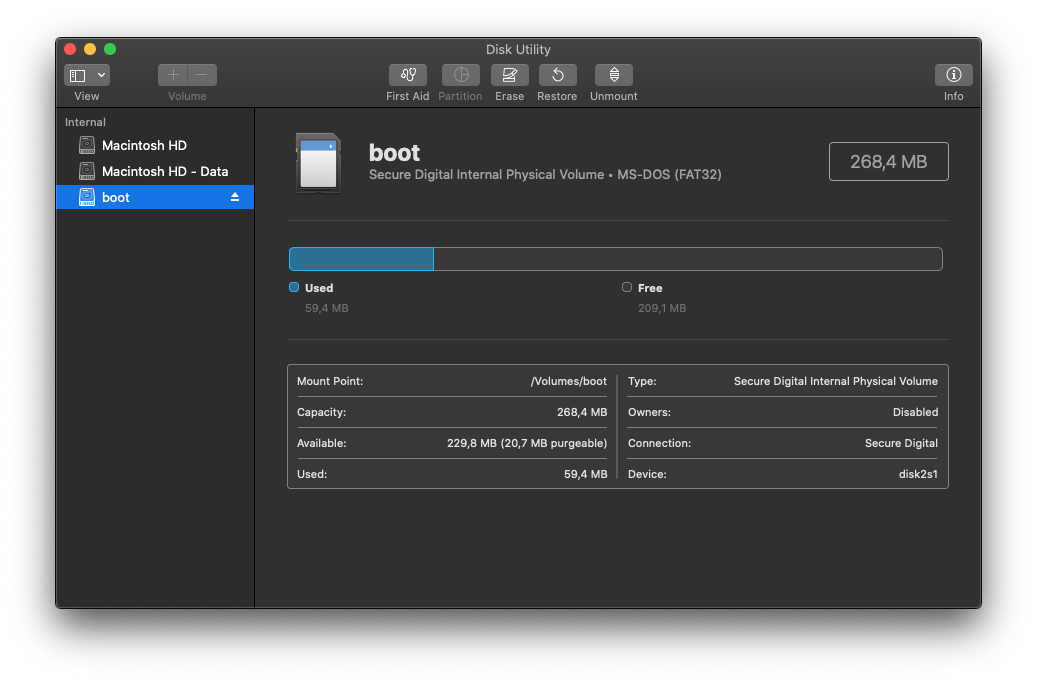Open the View dropdown chevron
The image size is (1037, 682).
(x=101, y=75)
